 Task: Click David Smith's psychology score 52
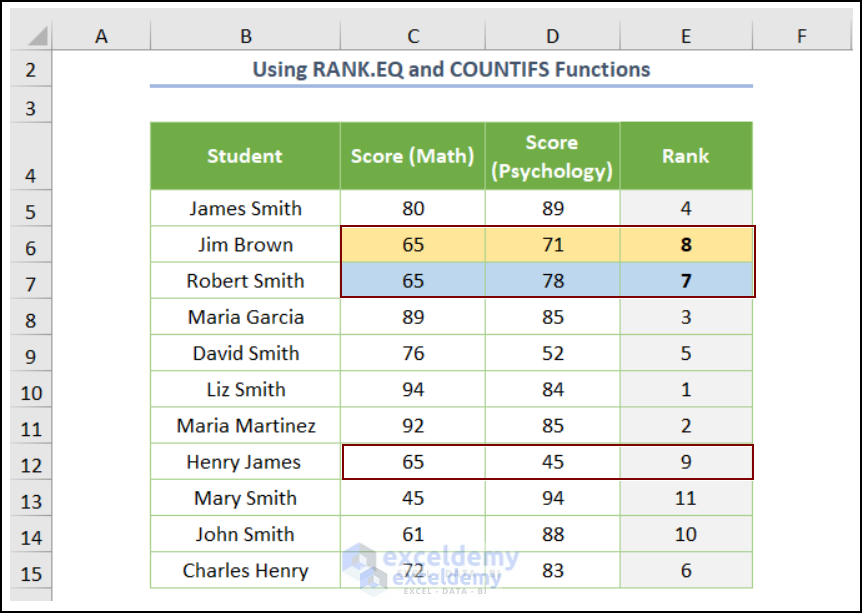pos(552,353)
